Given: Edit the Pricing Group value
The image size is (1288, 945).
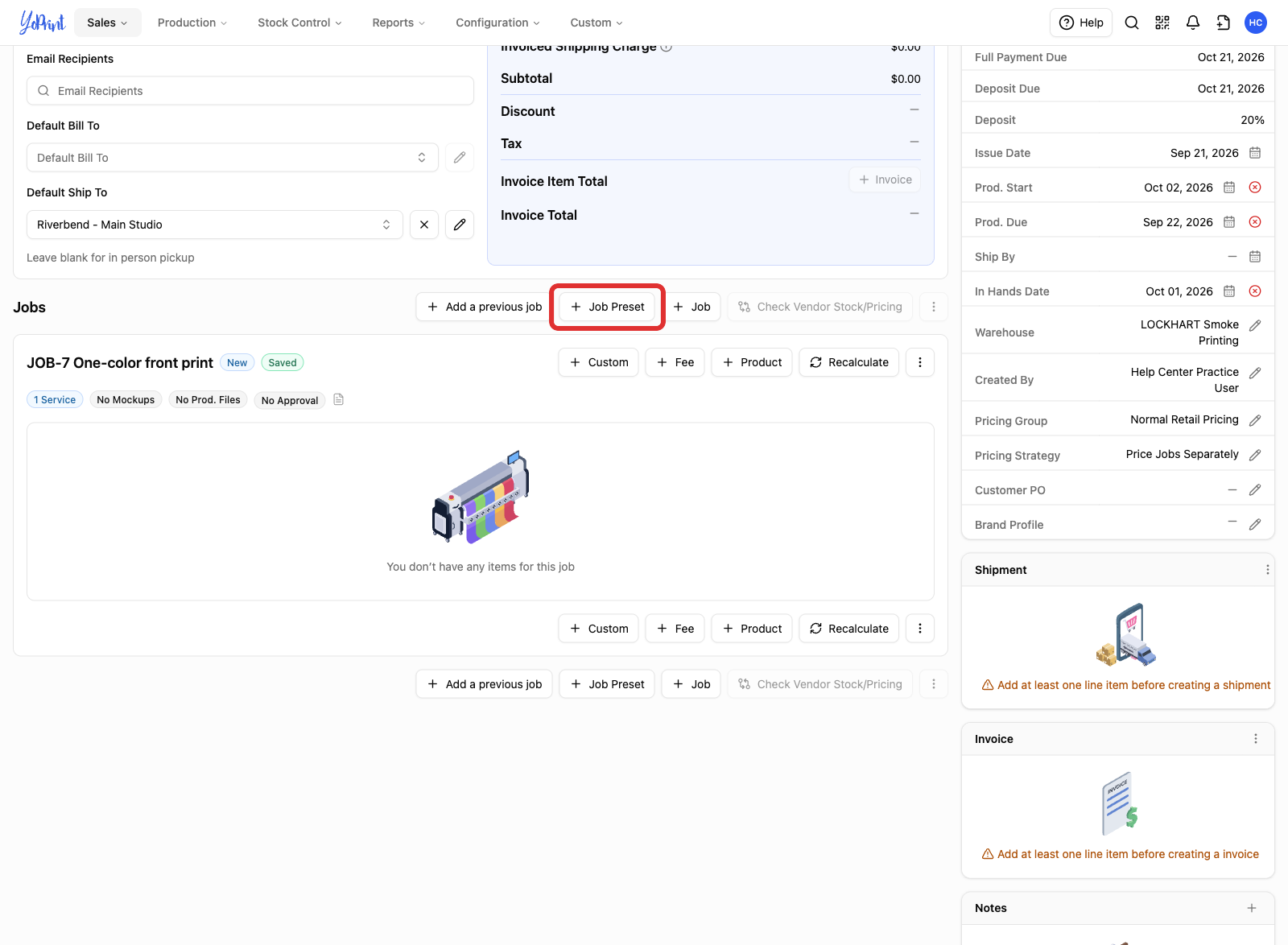Looking at the screenshot, I should coord(1254,420).
